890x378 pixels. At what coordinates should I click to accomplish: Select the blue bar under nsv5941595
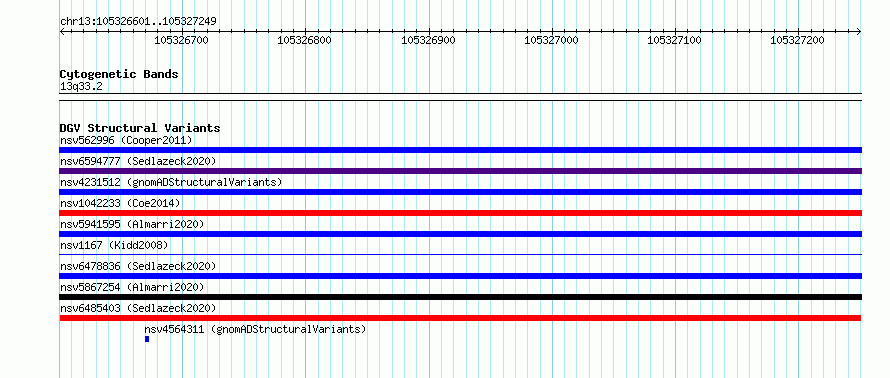coord(460,234)
